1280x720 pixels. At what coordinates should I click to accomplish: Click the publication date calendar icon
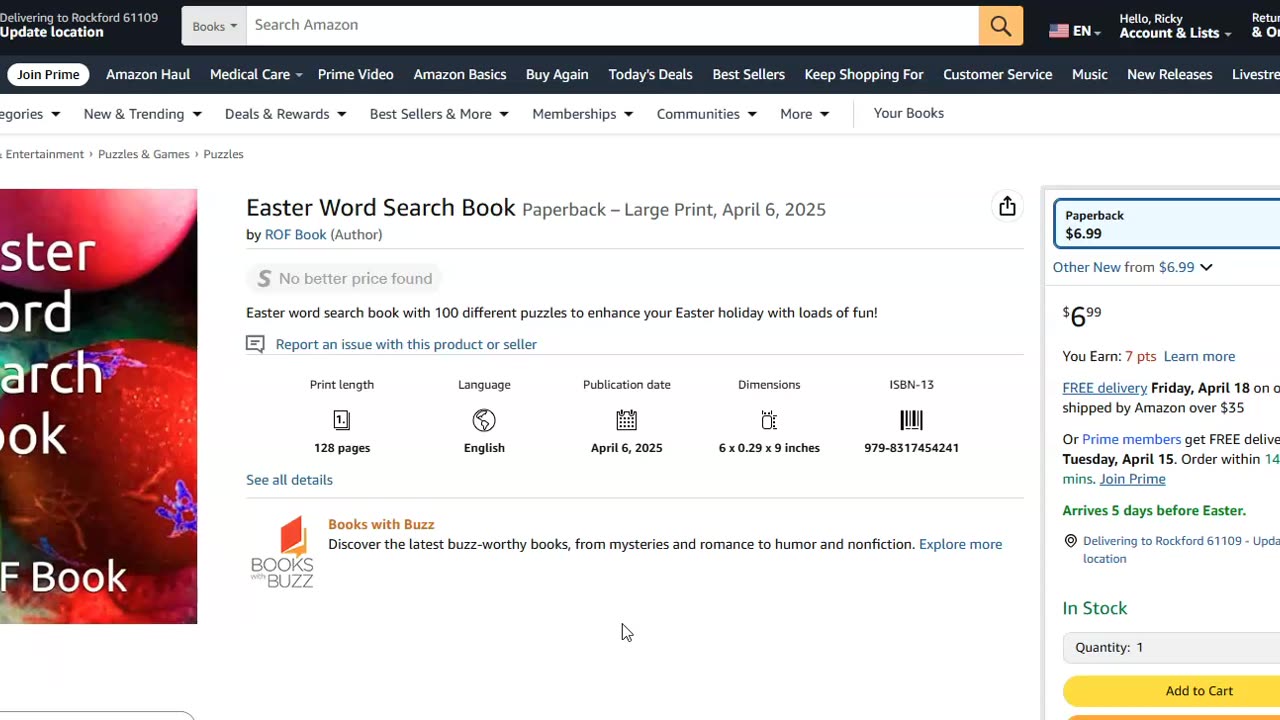[627, 420]
